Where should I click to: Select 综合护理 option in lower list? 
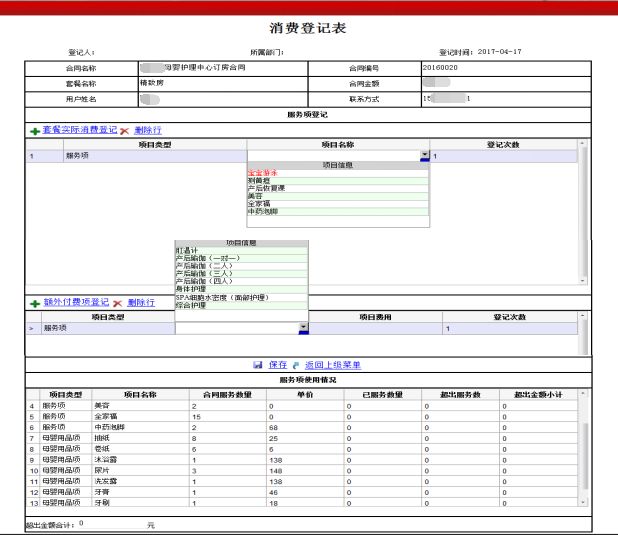tap(241, 306)
